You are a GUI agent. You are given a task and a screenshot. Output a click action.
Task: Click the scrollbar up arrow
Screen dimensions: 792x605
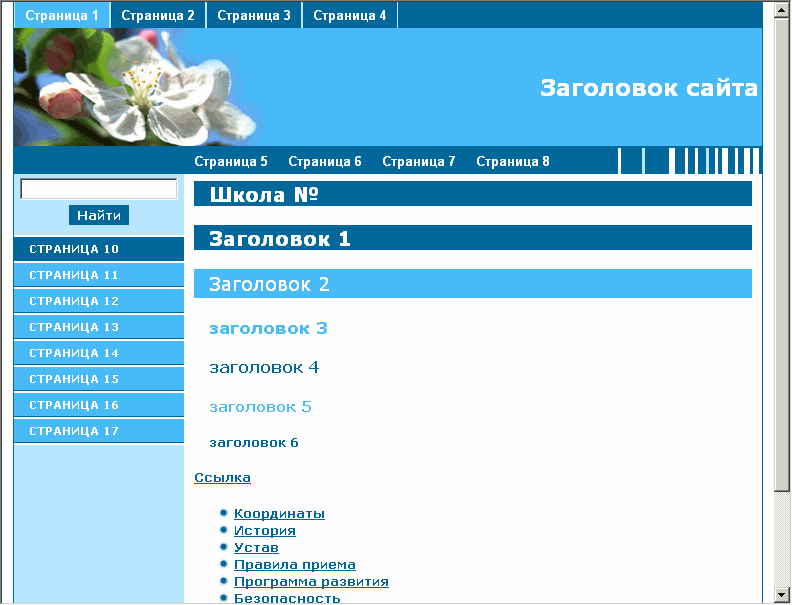[781, 10]
